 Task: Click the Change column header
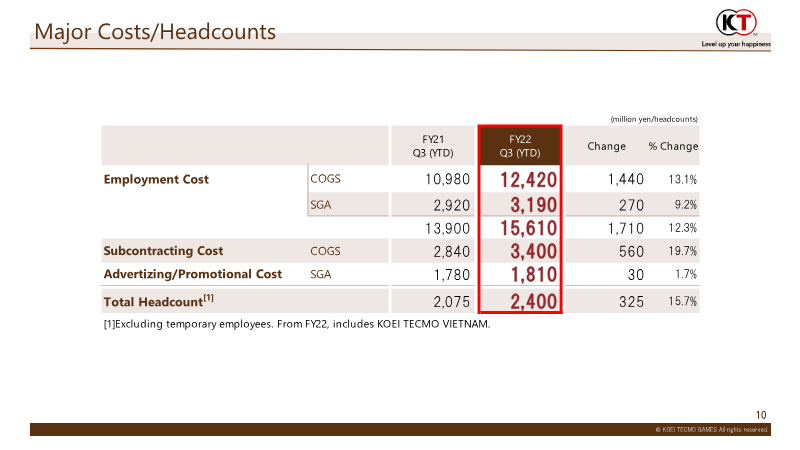click(x=606, y=147)
